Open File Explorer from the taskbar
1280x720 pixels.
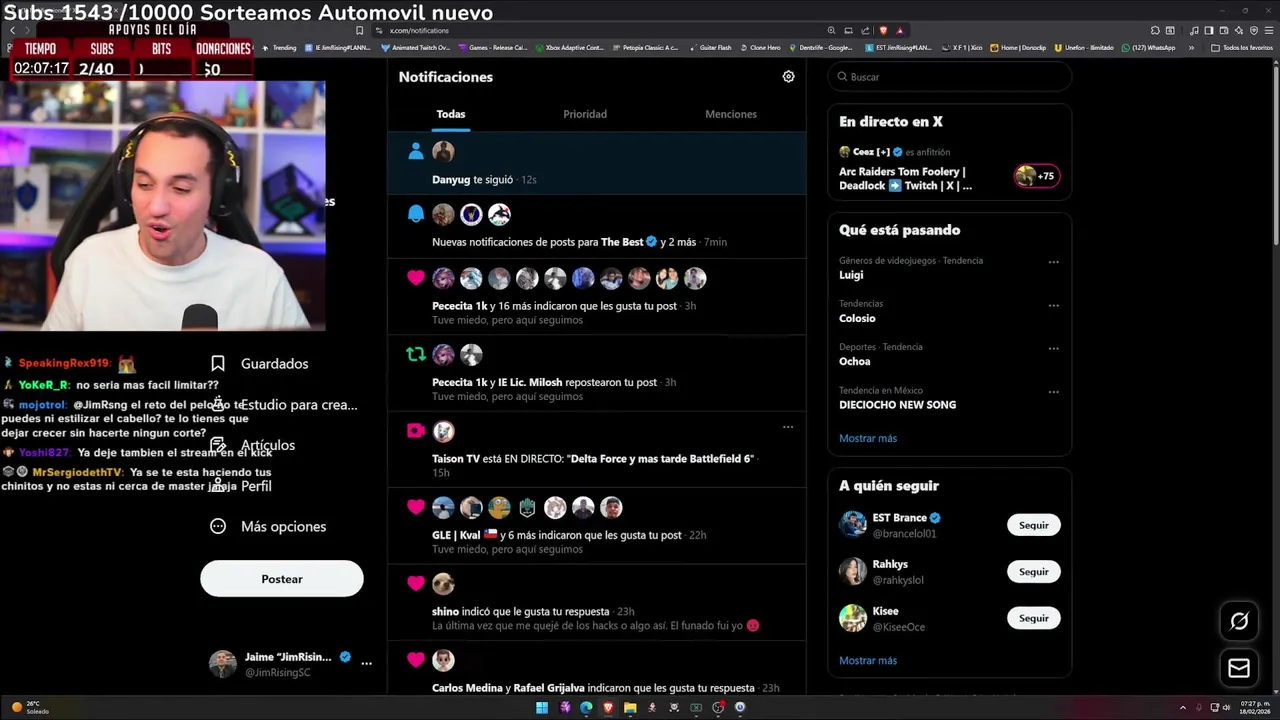630,707
